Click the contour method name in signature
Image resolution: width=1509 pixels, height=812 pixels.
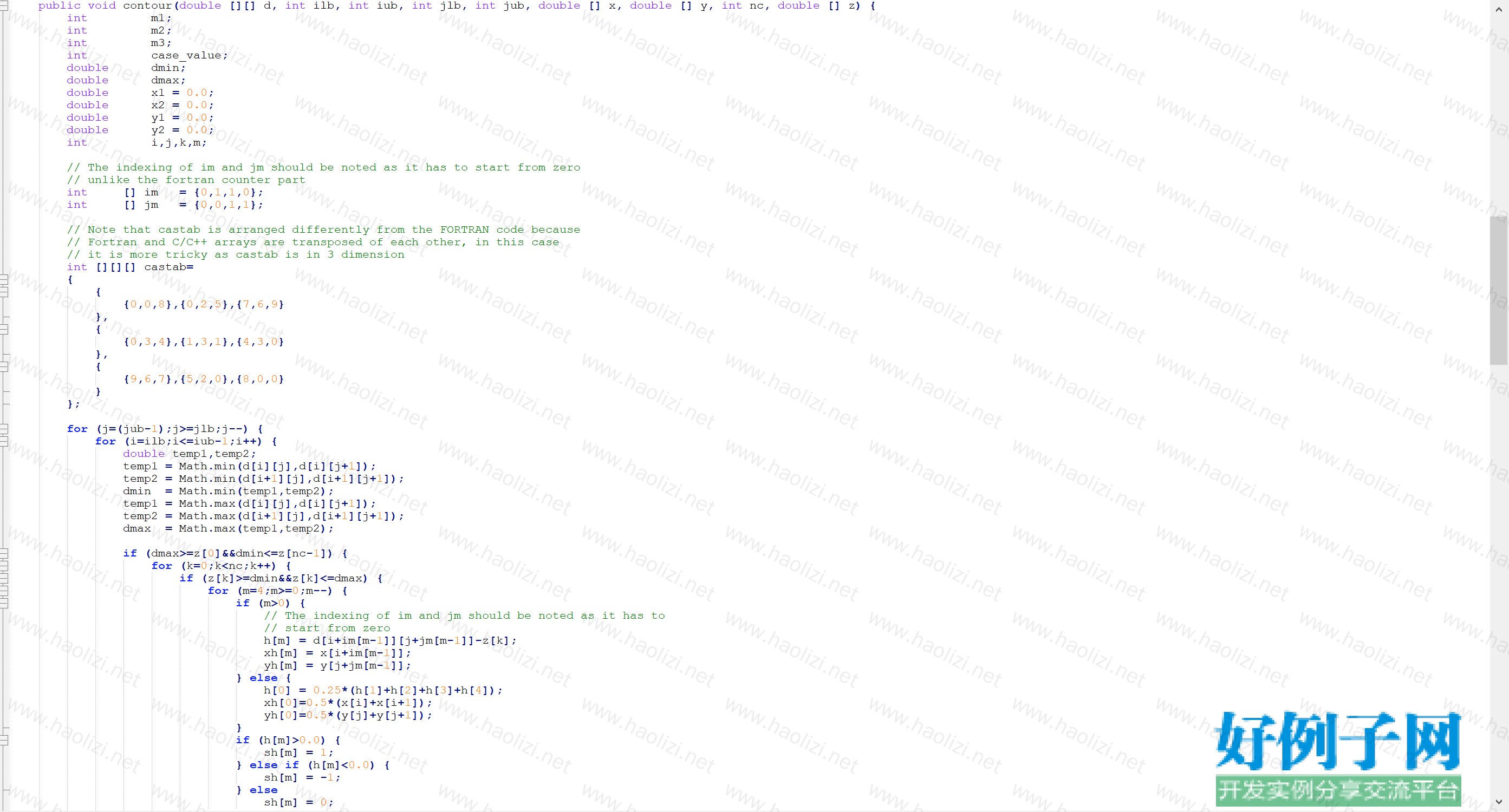point(148,6)
